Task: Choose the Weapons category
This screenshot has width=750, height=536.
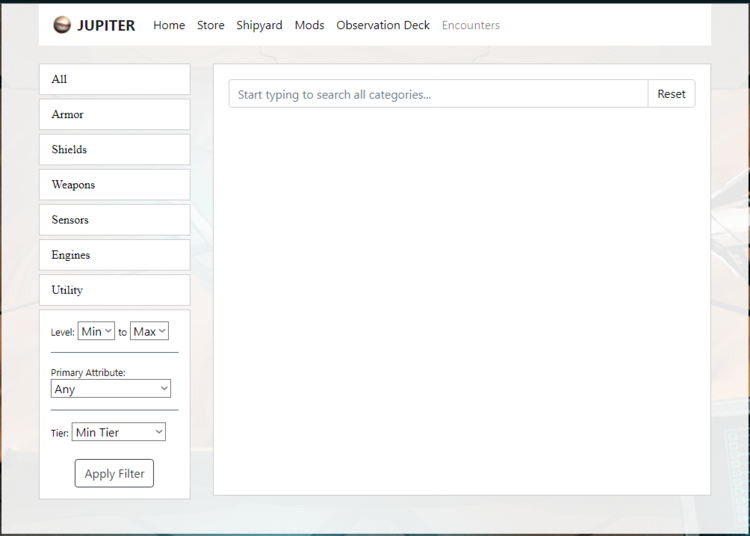Action: 114,185
